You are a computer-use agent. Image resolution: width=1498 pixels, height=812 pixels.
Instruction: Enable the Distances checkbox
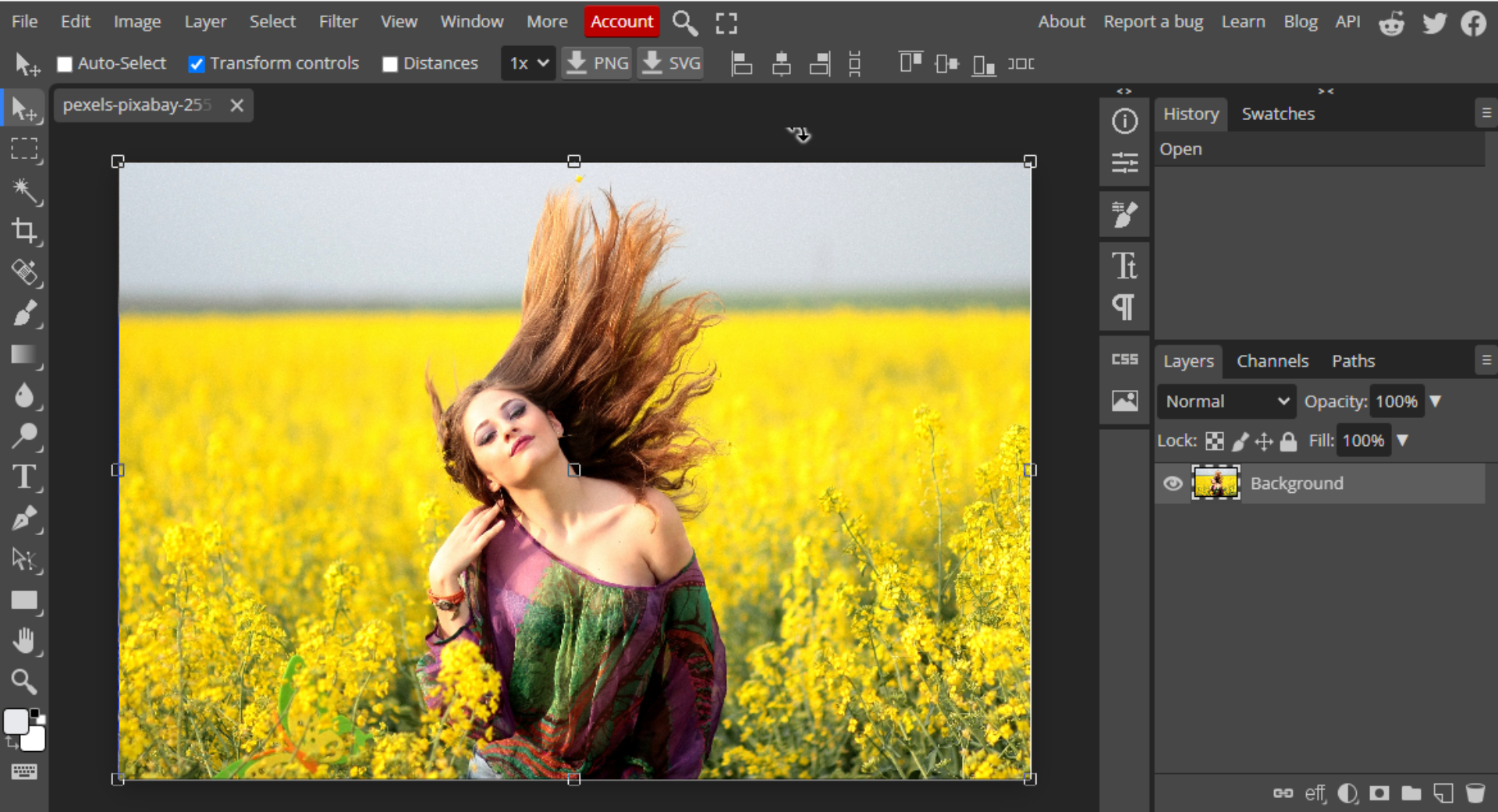pyautogui.click(x=390, y=64)
